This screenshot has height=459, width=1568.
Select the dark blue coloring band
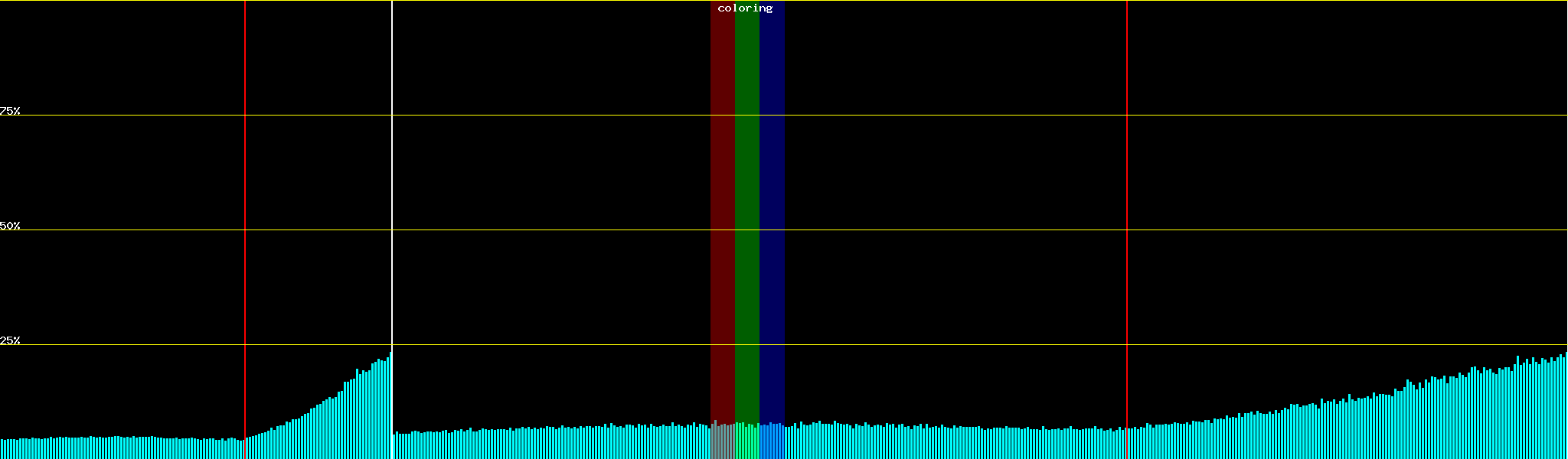pos(772,191)
